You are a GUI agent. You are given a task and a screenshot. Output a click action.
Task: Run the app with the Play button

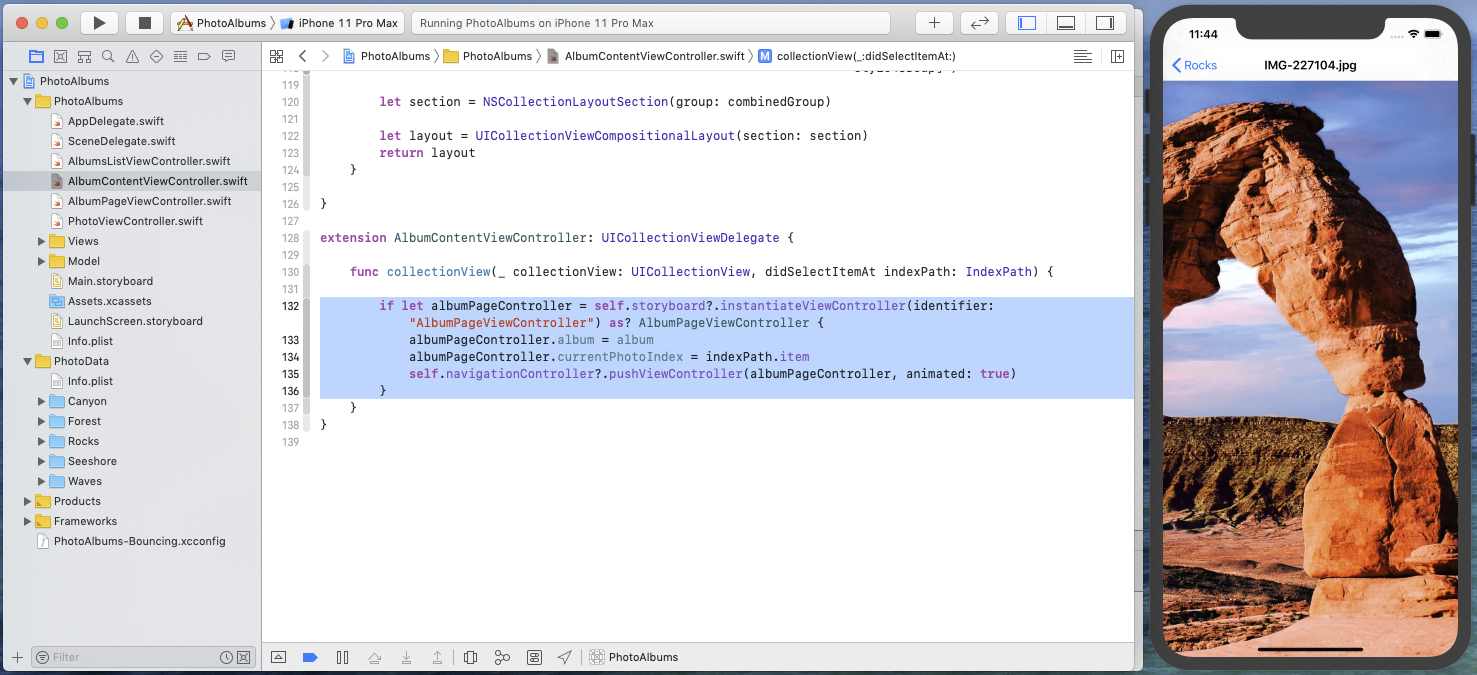(98, 23)
